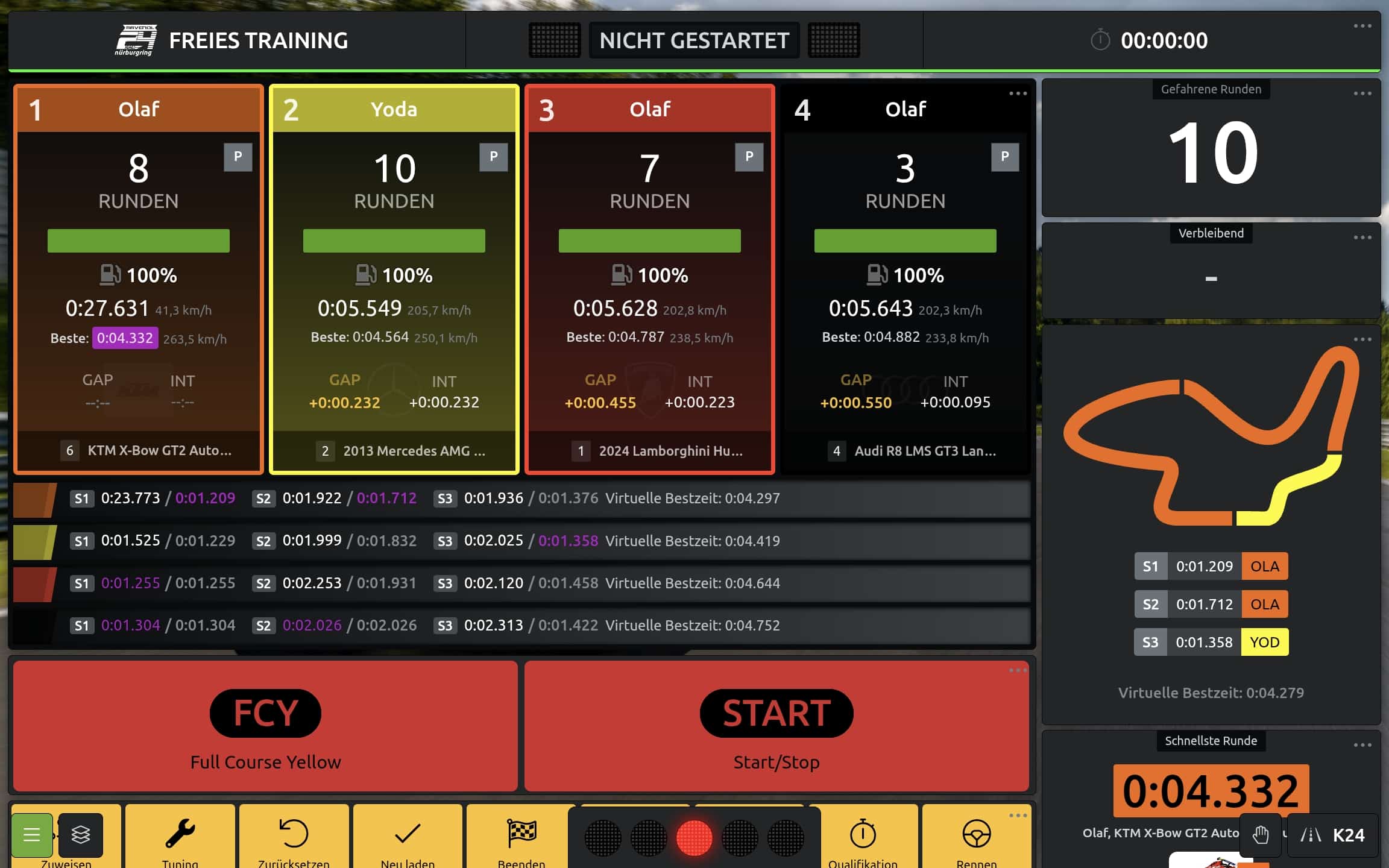Screen dimensions: 1389x868
Task: Click the layers stack icon button
Action: (81, 835)
